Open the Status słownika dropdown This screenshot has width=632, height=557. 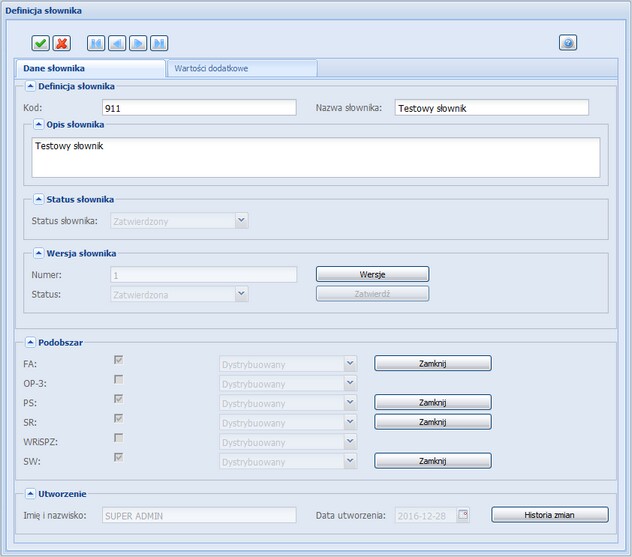pyautogui.click(x=241, y=220)
